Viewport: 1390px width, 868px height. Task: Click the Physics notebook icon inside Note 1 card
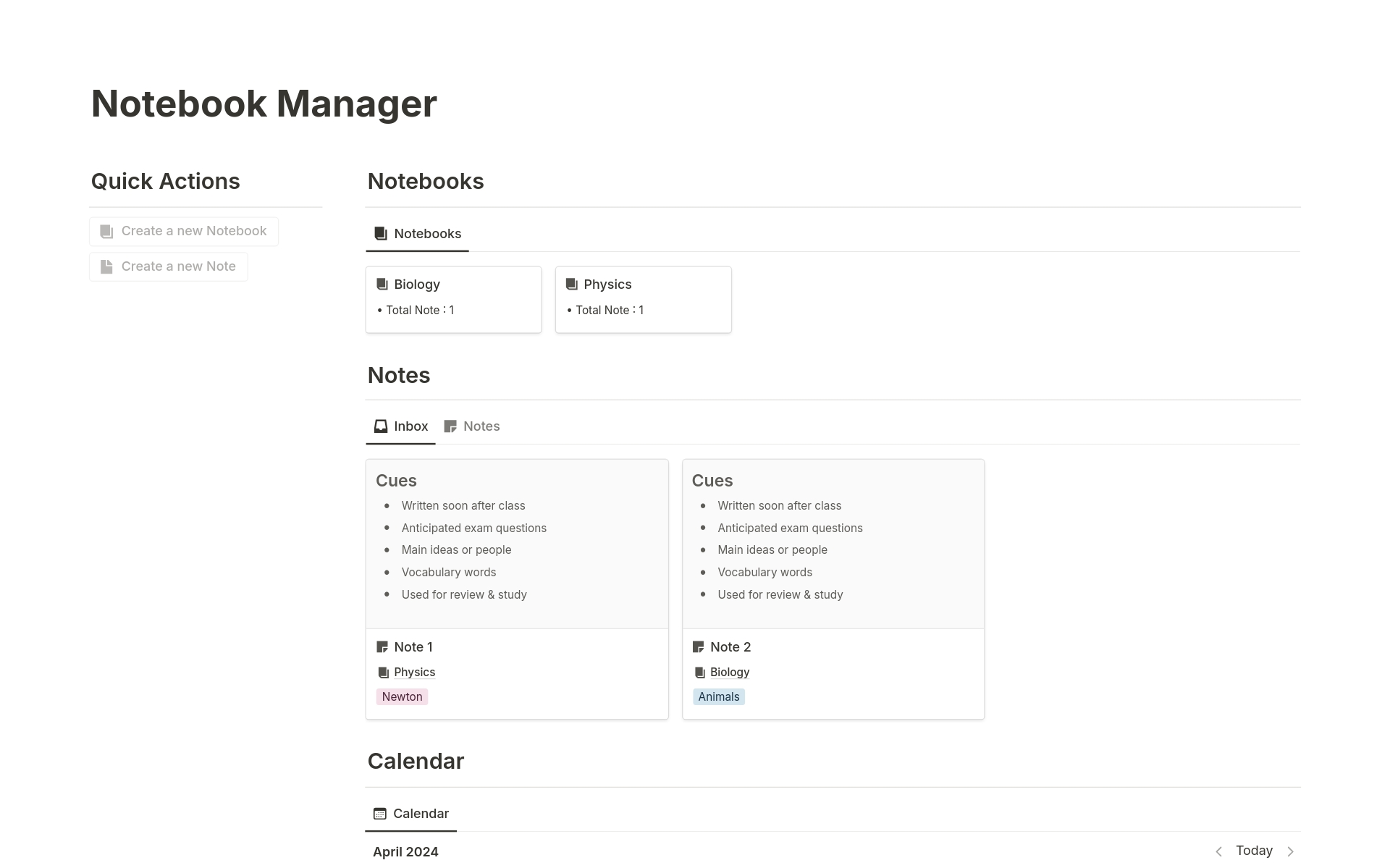383,672
